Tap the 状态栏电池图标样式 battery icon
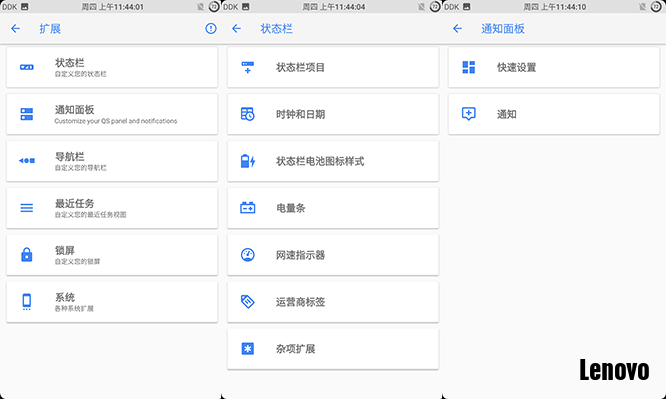The height and width of the screenshot is (399, 666). tap(248, 161)
